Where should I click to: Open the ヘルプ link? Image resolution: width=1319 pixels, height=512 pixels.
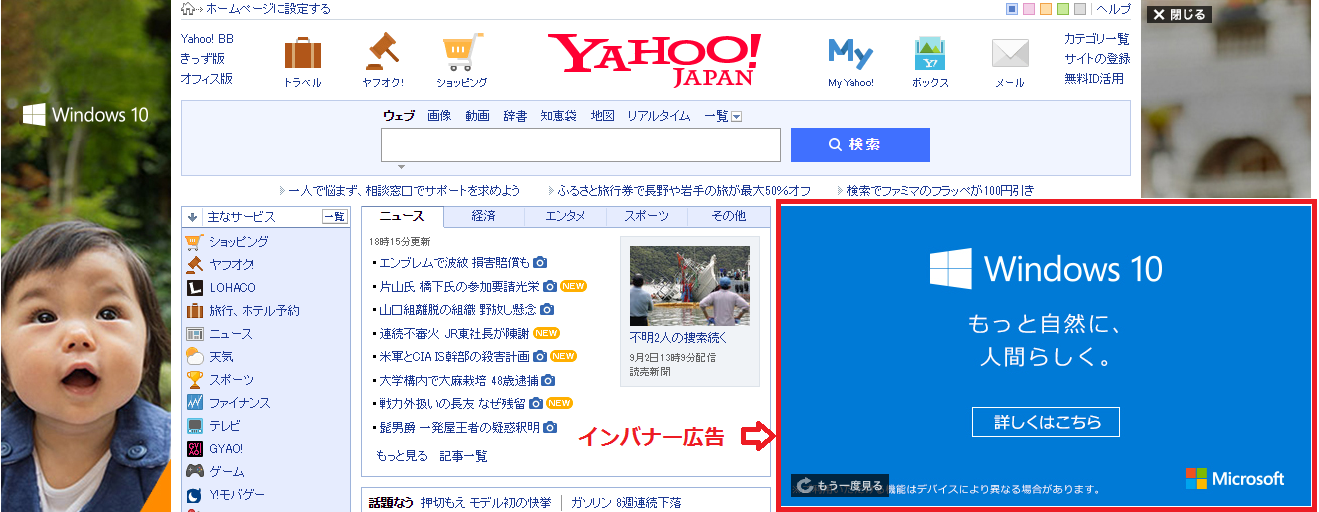[1114, 9]
